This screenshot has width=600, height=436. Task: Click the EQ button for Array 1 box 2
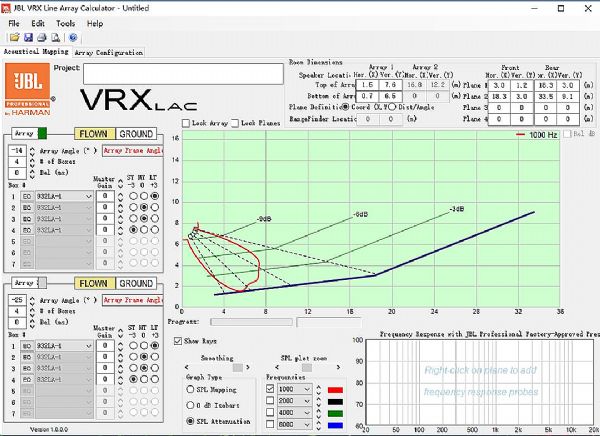coord(27,207)
